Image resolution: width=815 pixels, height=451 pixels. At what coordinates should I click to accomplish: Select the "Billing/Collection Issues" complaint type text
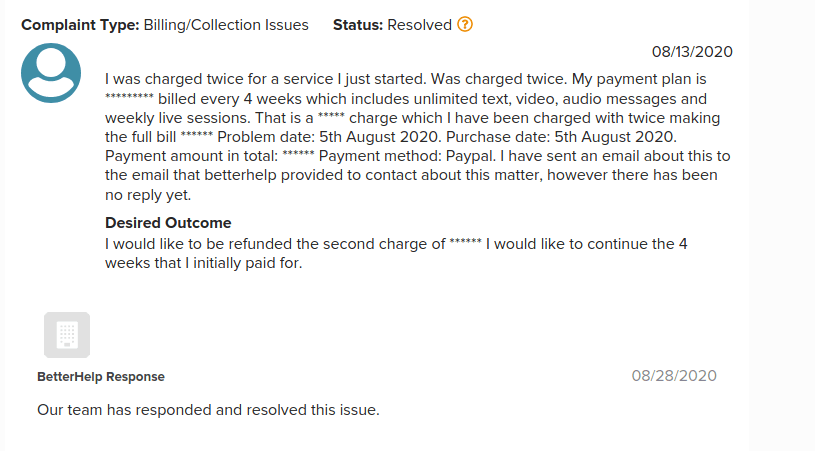[x=225, y=25]
